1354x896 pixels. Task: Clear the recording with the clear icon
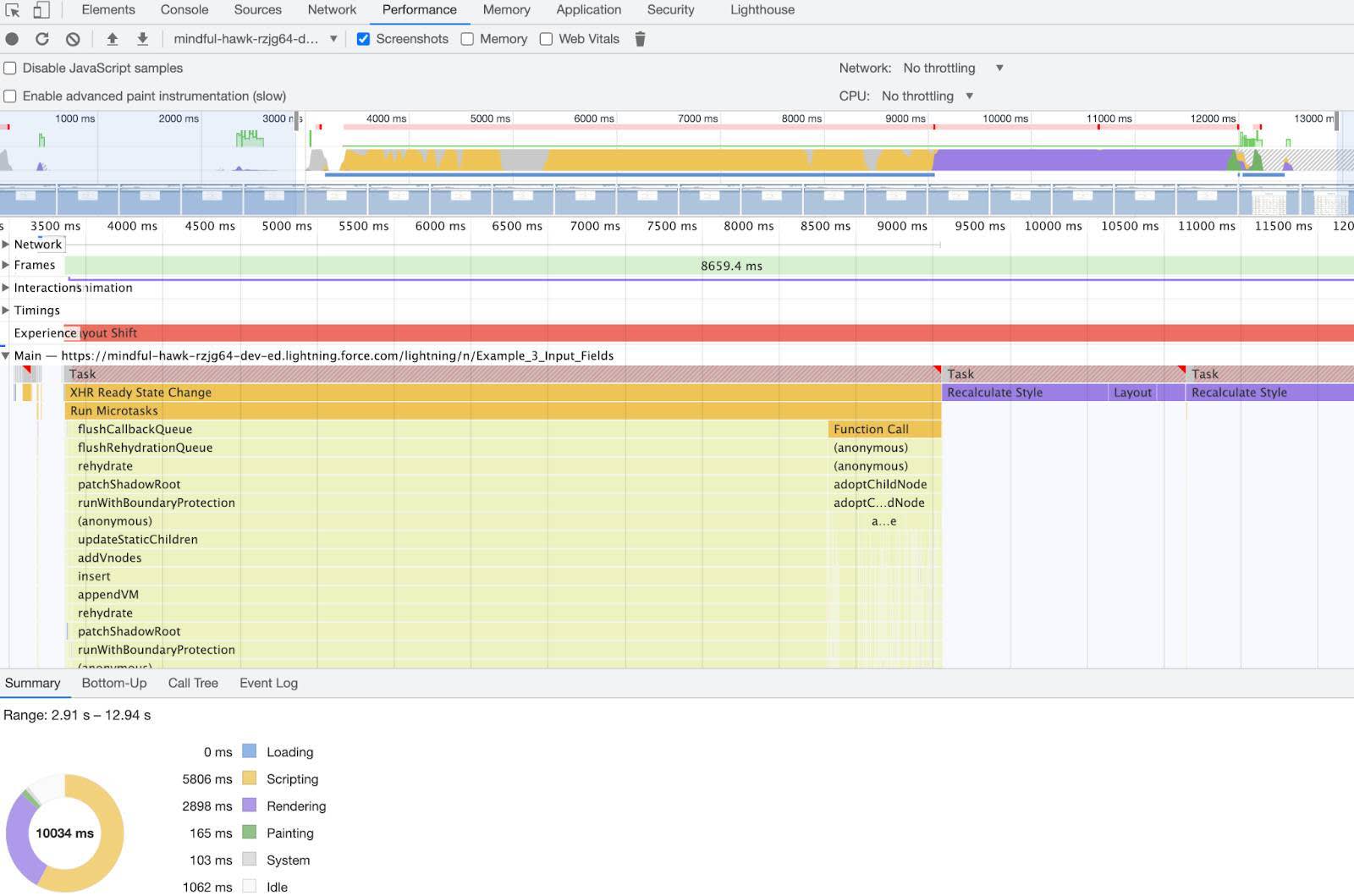pos(73,39)
